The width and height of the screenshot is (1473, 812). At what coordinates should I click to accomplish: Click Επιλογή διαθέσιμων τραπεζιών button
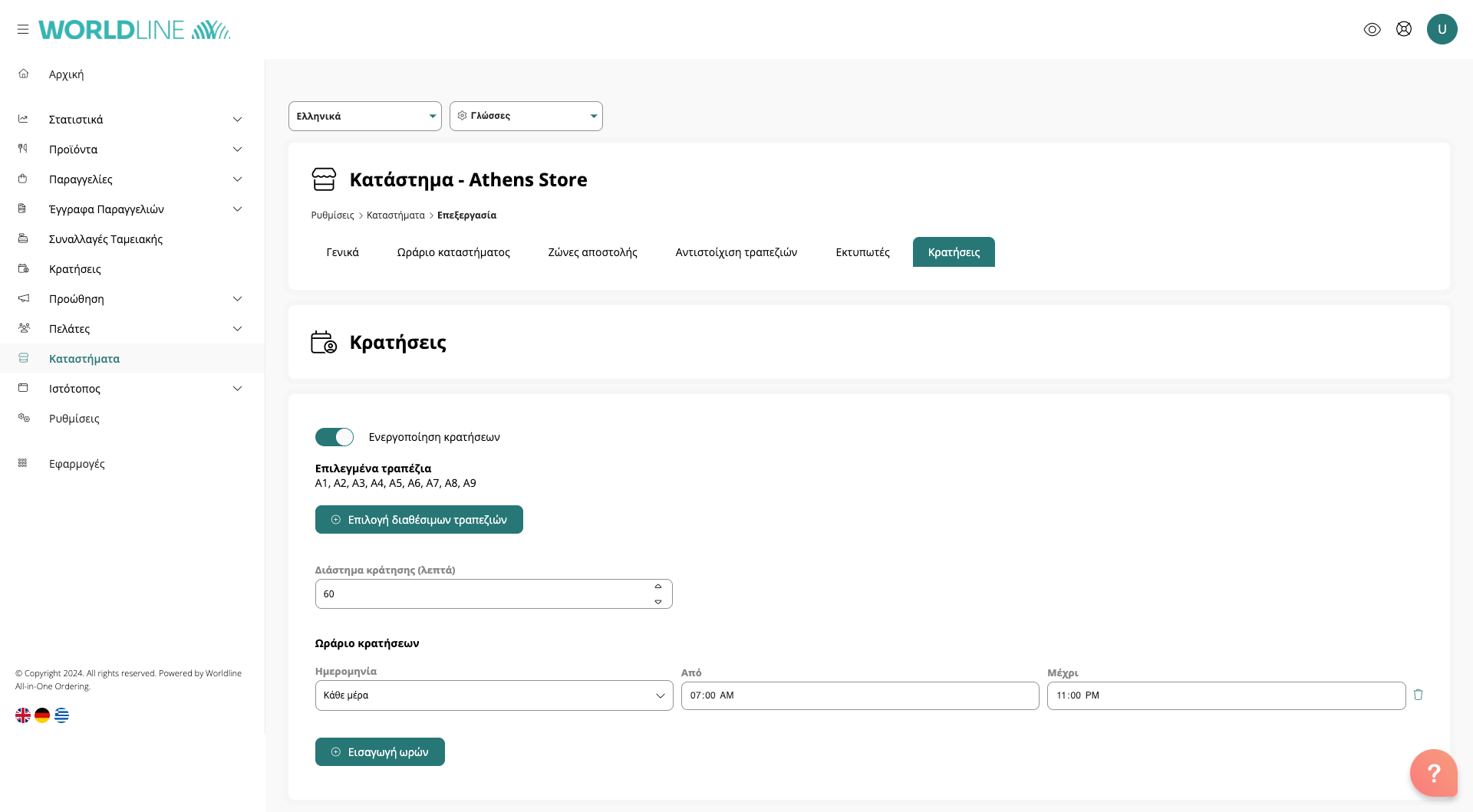(419, 520)
